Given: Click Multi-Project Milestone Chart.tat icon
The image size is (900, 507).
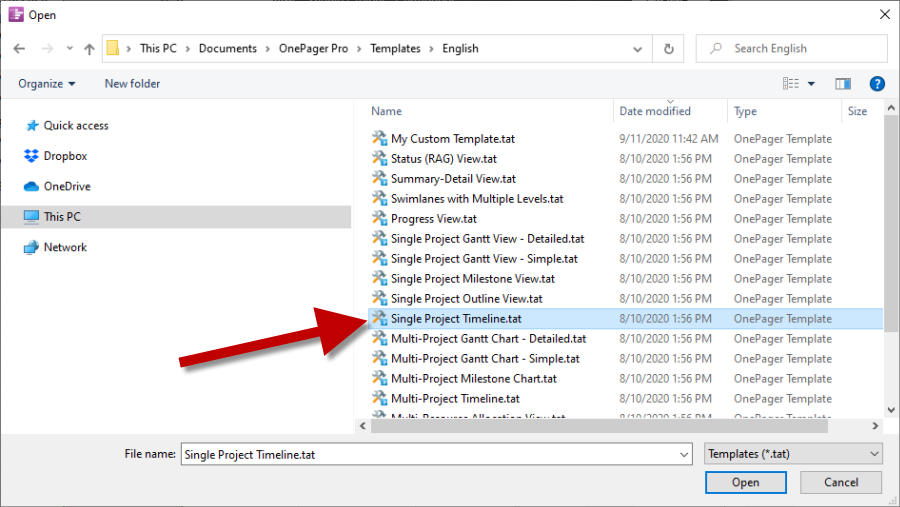Looking at the screenshot, I should (379, 378).
